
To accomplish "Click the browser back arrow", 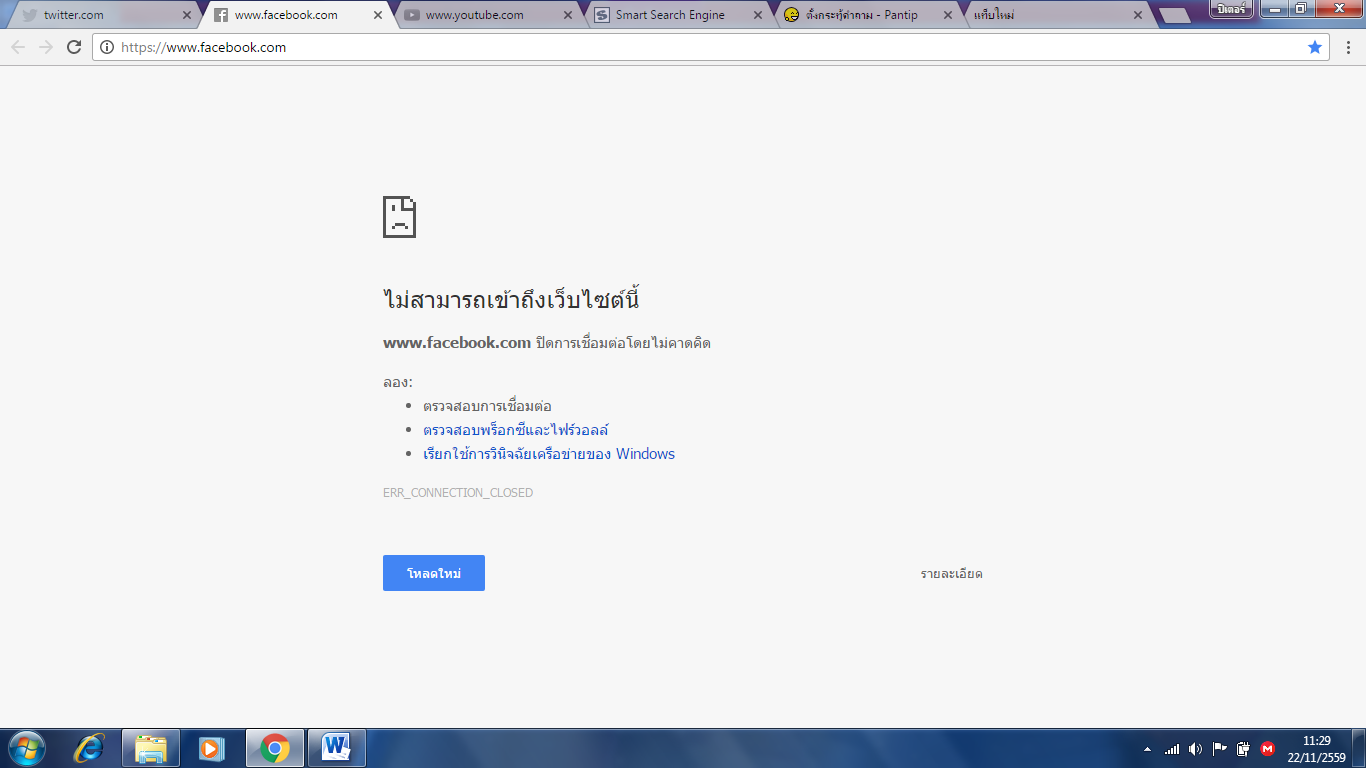I will click(x=18, y=47).
